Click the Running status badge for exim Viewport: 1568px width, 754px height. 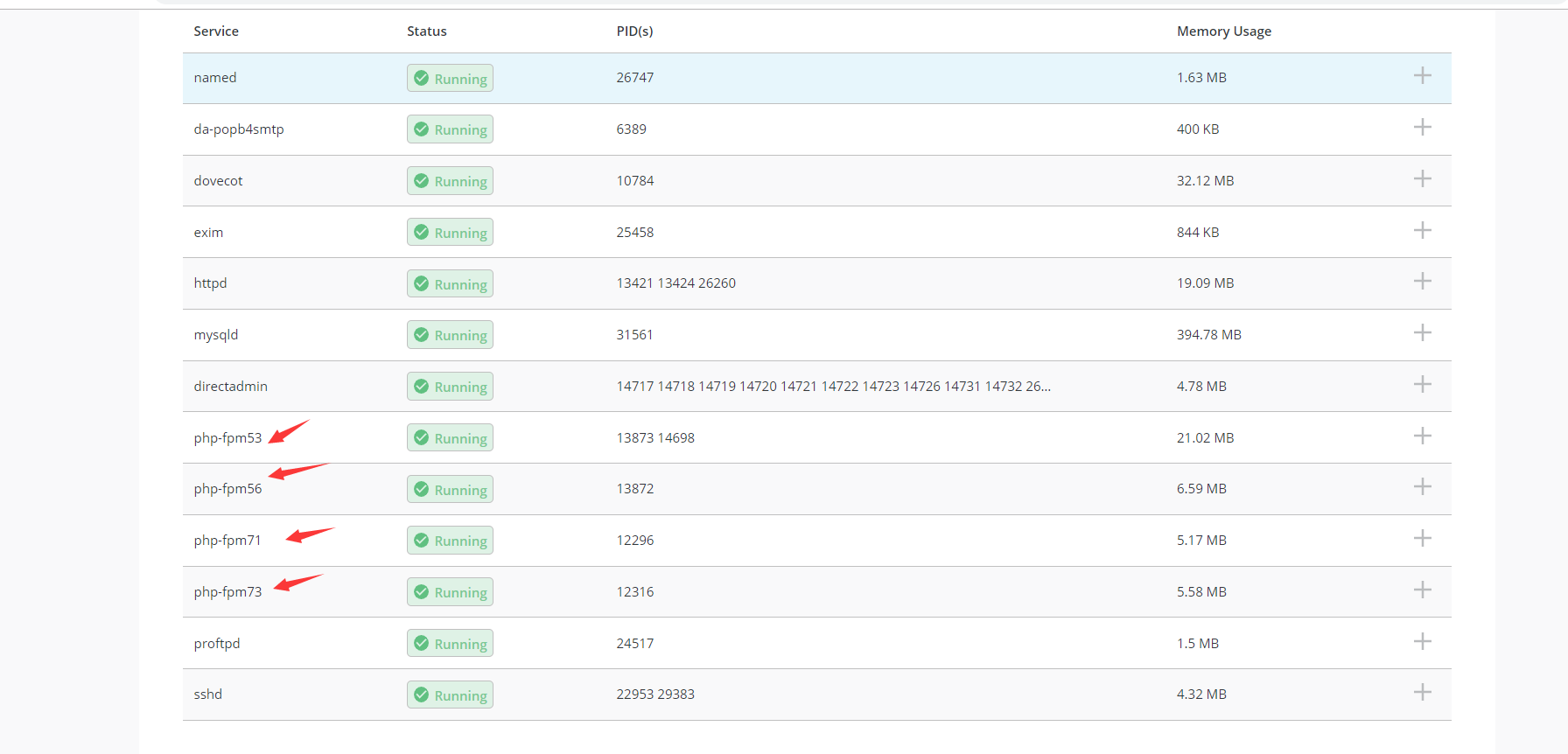(450, 232)
